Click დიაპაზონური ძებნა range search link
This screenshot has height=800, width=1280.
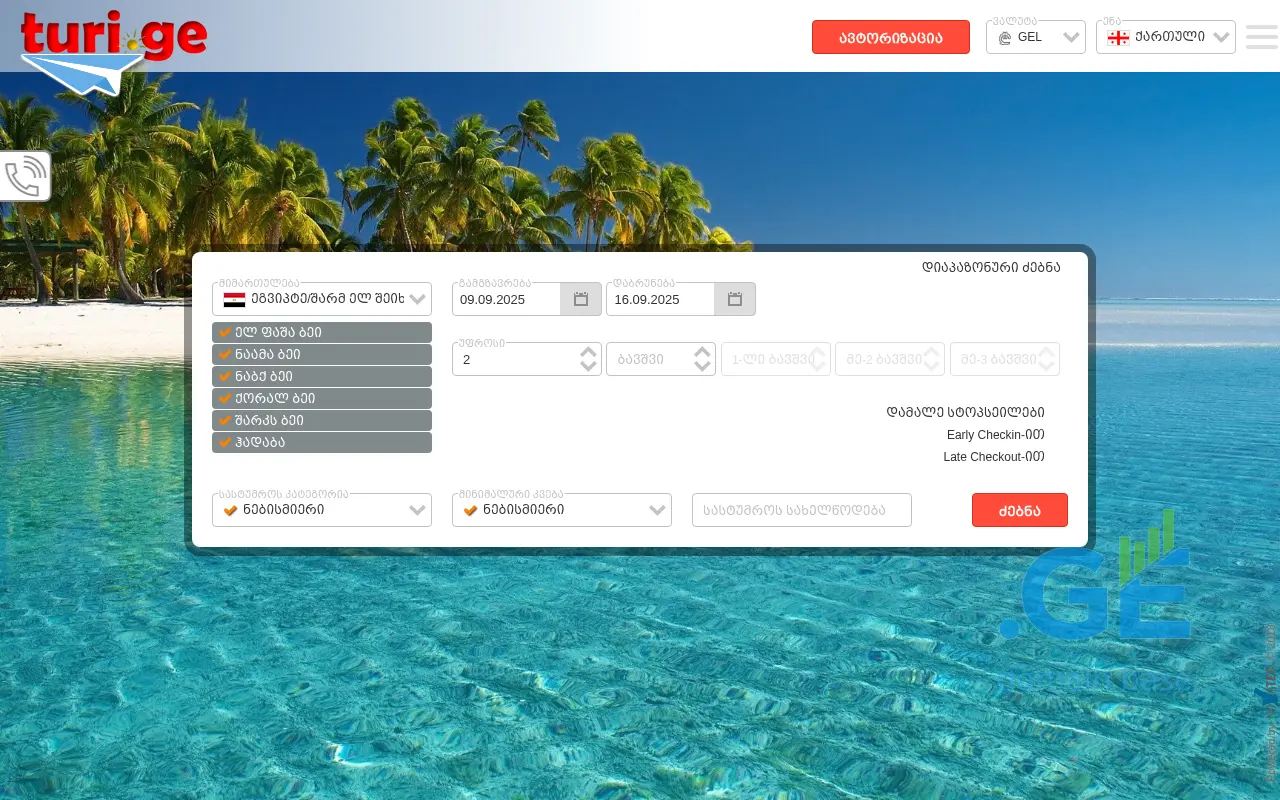point(990,267)
